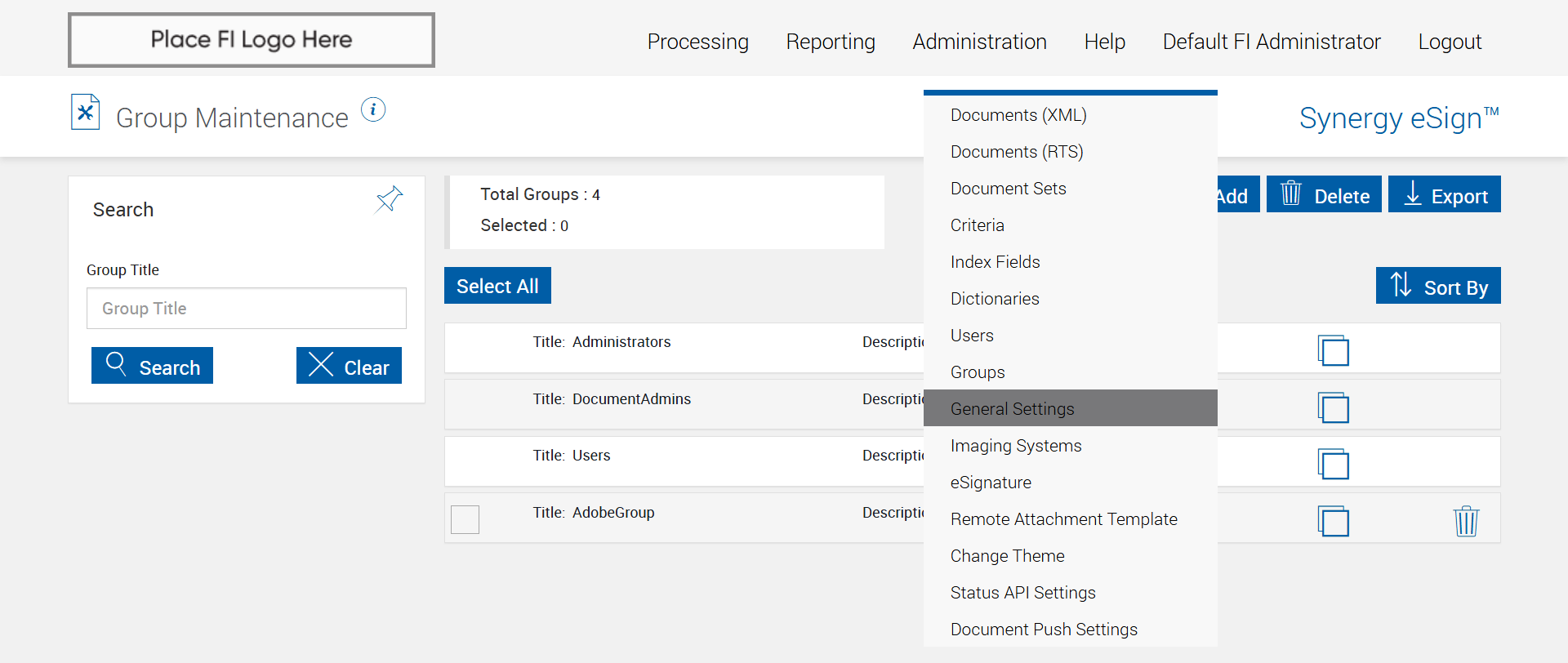The width and height of the screenshot is (1568, 663).
Task: Delete AdobeGroup using its trash icon
Action: point(1466,521)
